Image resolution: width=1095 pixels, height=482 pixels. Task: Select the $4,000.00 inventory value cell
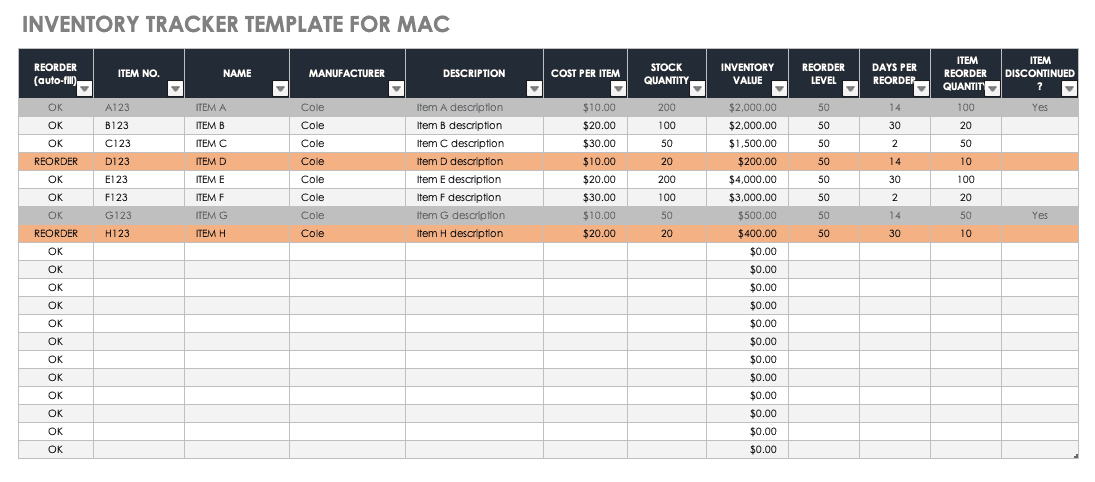point(747,179)
